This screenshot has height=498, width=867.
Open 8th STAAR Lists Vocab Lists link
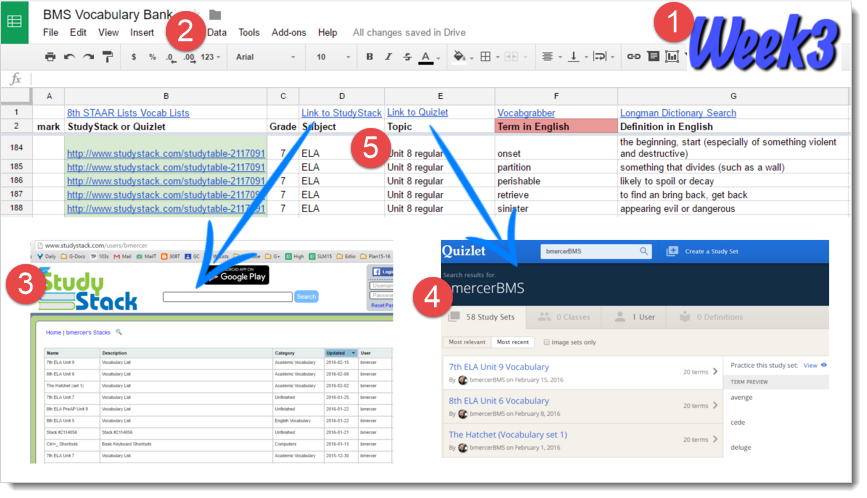pyautogui.click(x=128, y=113)
